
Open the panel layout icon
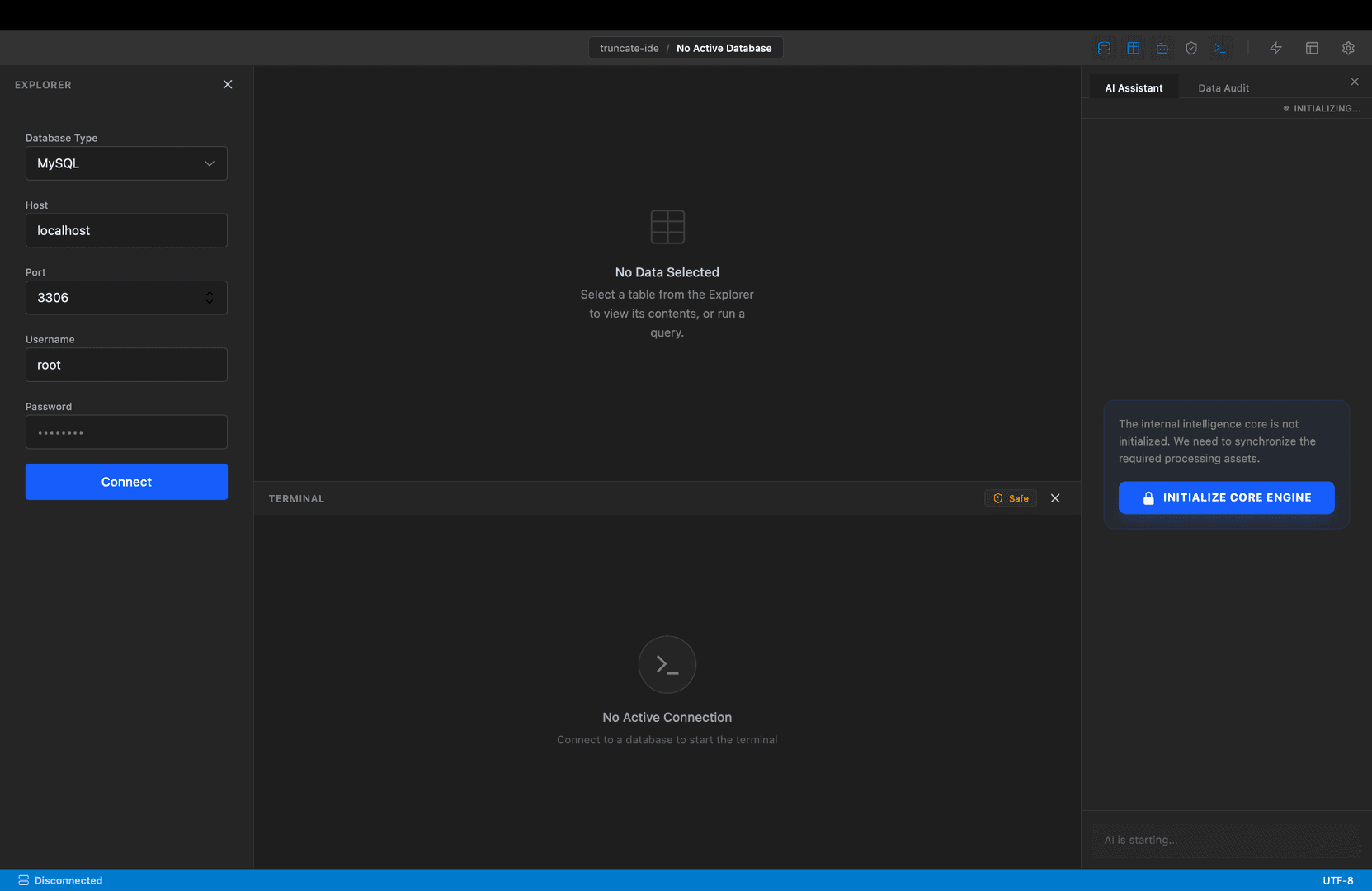[x=1312, y=48]
